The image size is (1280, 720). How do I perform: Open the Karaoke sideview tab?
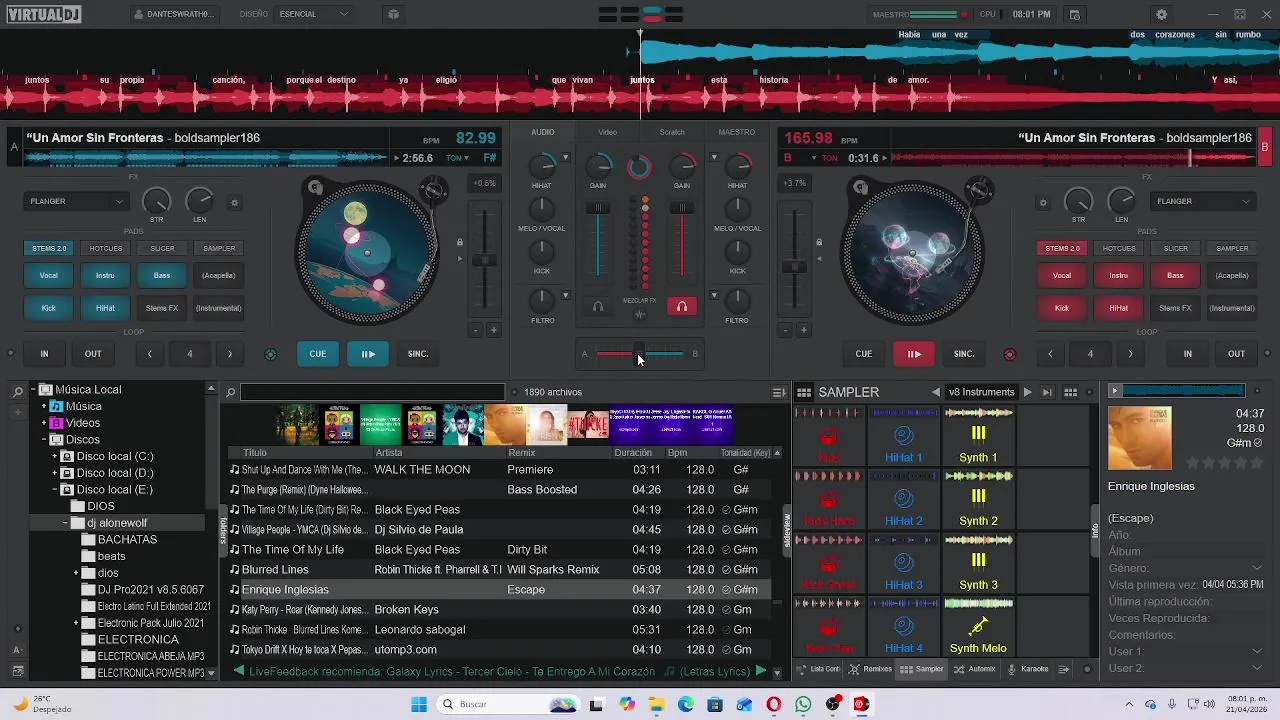[x=1027, y=669]
